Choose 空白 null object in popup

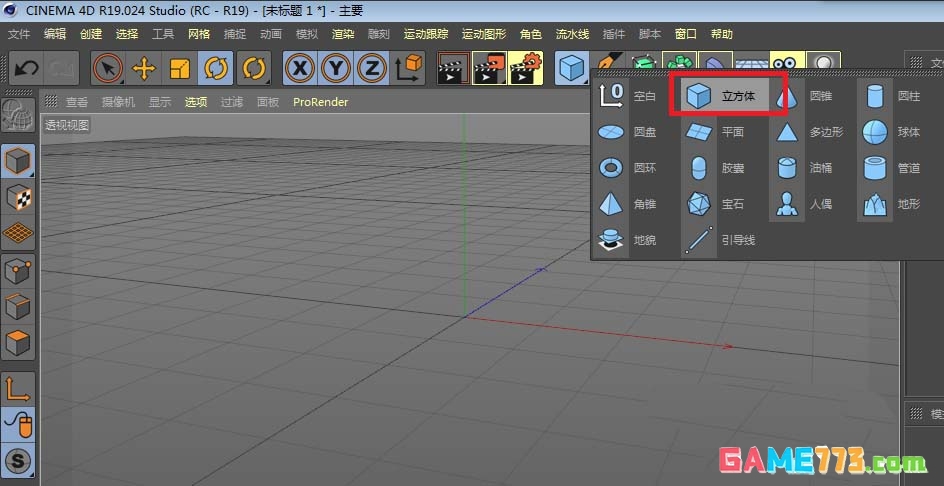click(627, 96)
